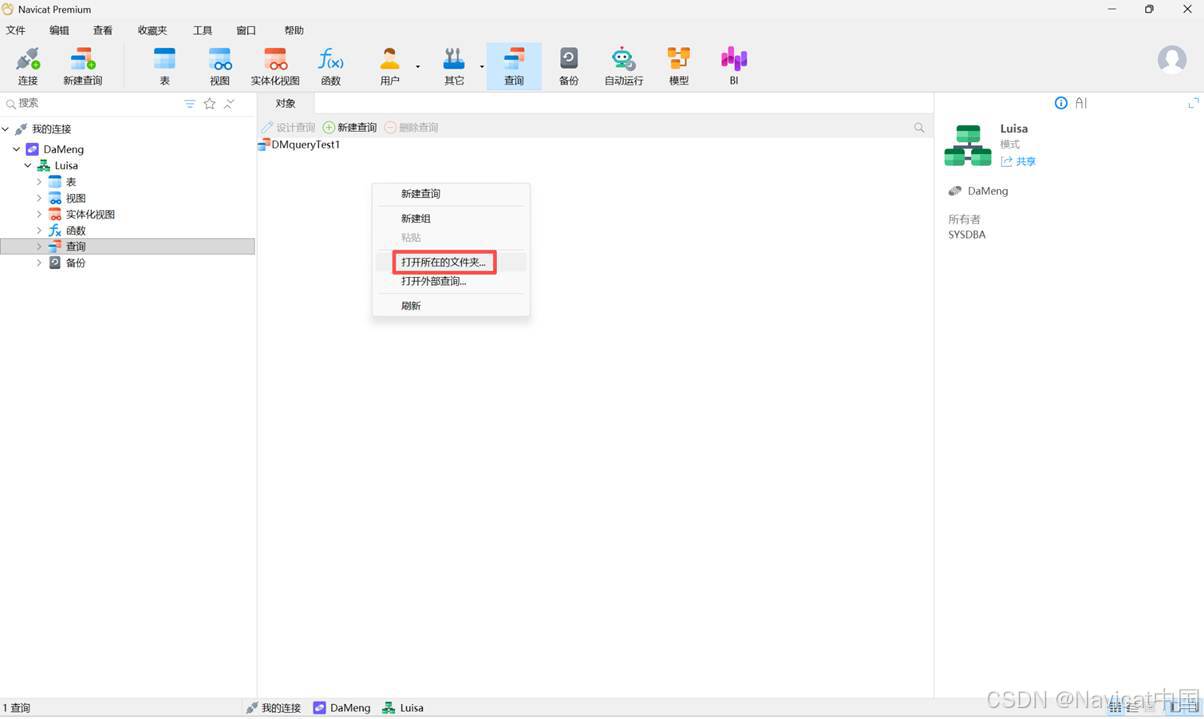Viewport: 1204px width, 719px height.
Task: Select 我的连接 row in sidebar tree
Action: (128, 129)
